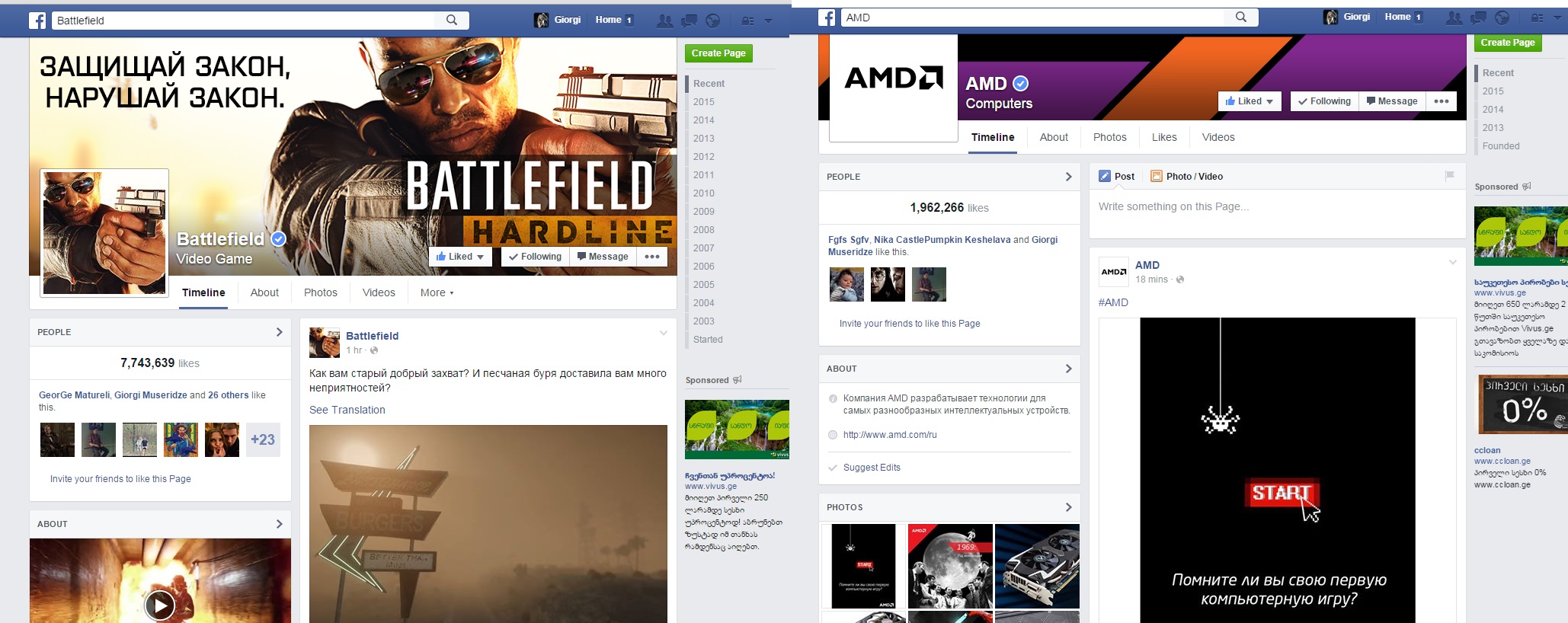Click Sponsored megaphone icon in AMD window
The height and width of the screenshot is (623, 1568).
tap(1526, 186)
